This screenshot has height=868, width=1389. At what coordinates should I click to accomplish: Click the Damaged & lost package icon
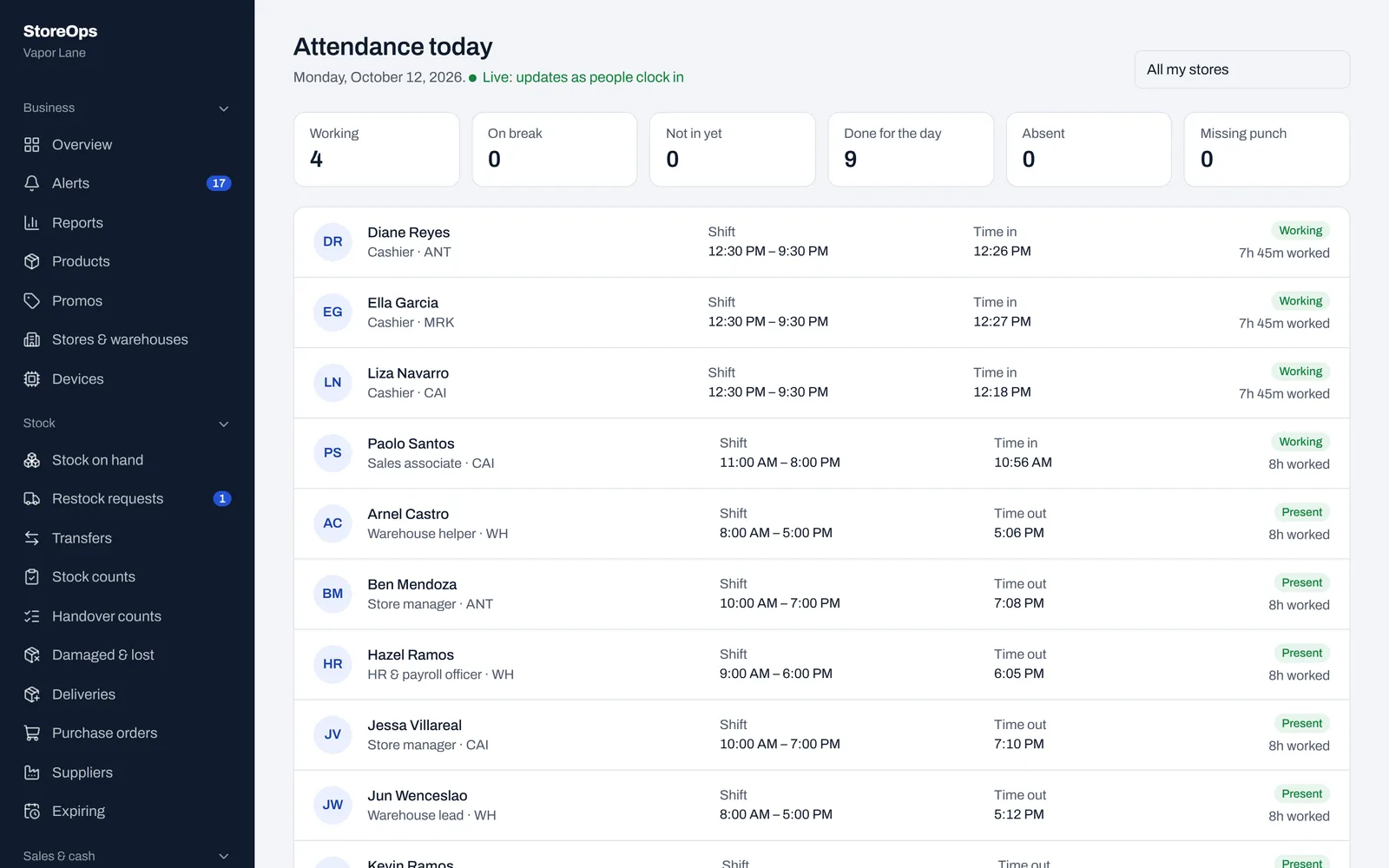coord(32,655)
